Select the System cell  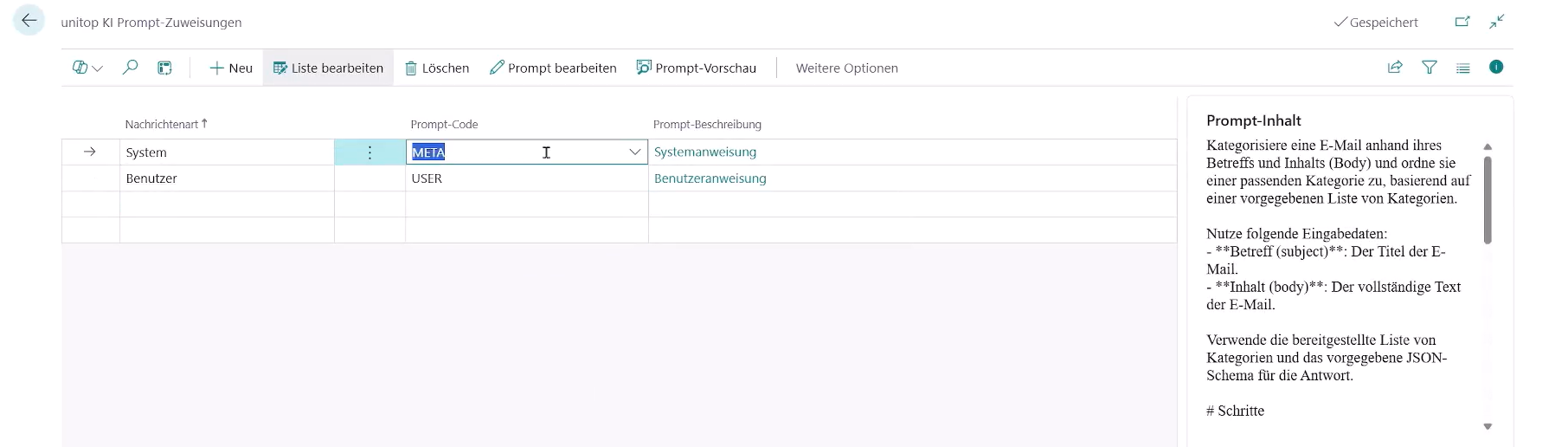[227, 152]
